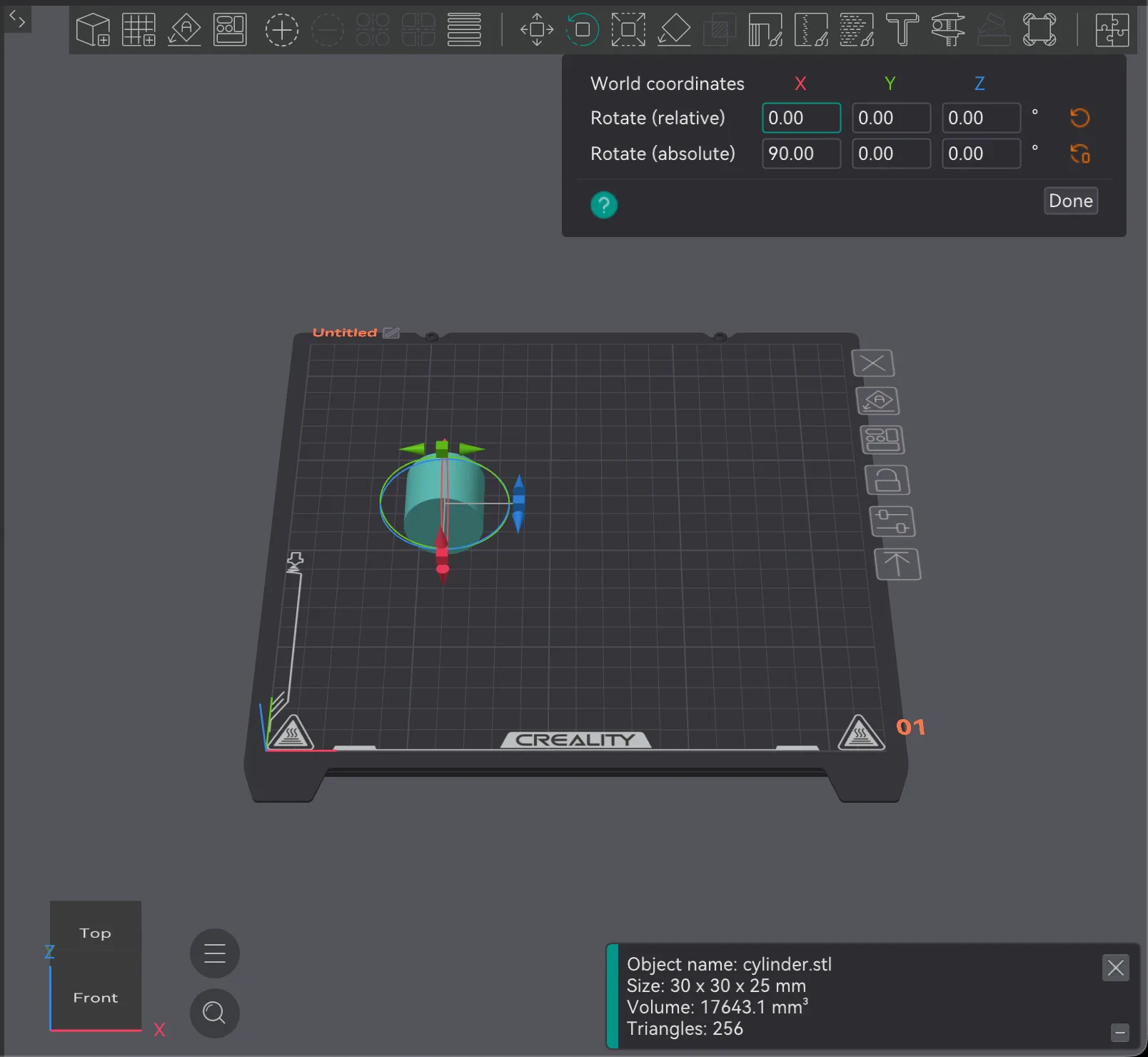
Task: Open the round hamburger menu button
Action: tap(214, 953)
